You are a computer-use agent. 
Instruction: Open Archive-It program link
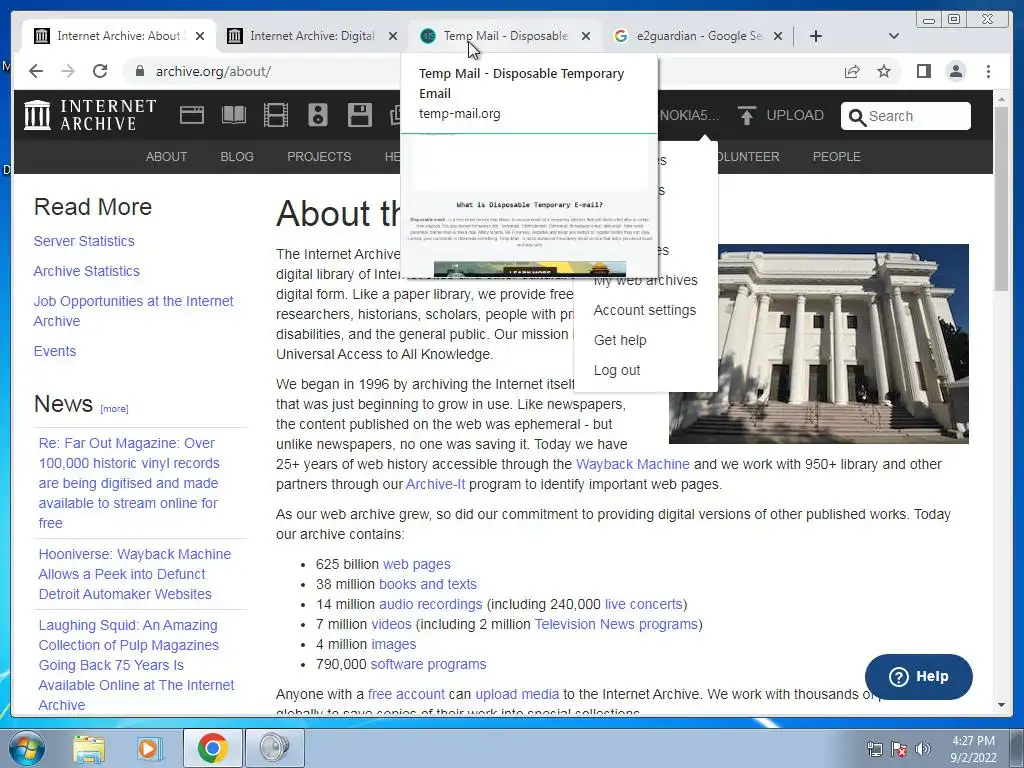tap(436, 485)
